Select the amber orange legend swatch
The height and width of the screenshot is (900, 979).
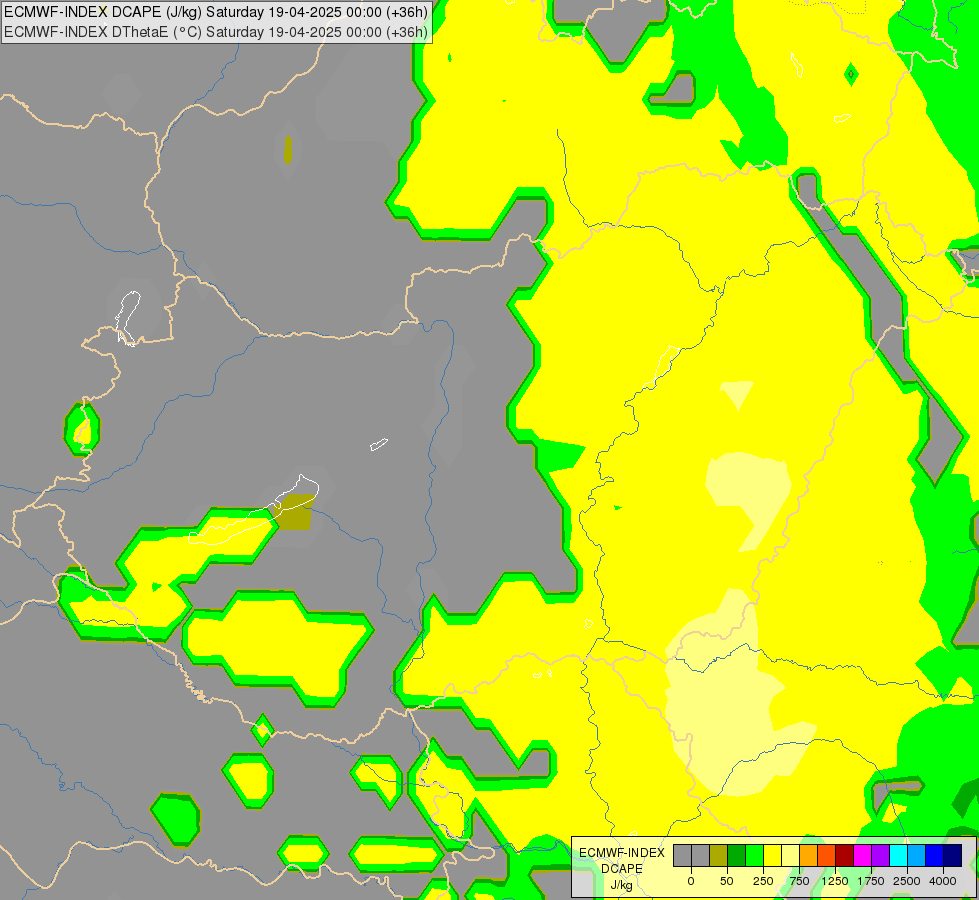pos(809,855)
